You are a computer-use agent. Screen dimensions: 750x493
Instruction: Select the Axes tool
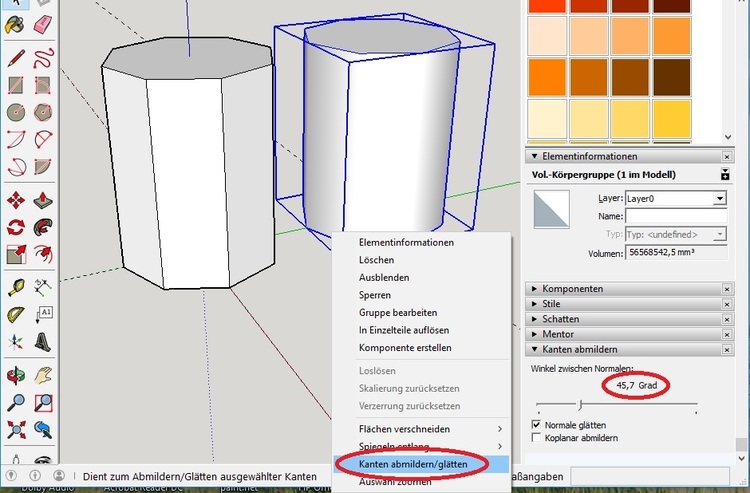[15, 342]
